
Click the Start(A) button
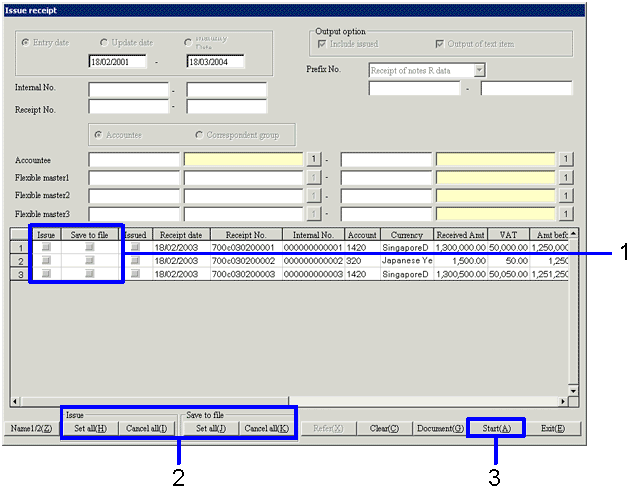tap(496, 428)
